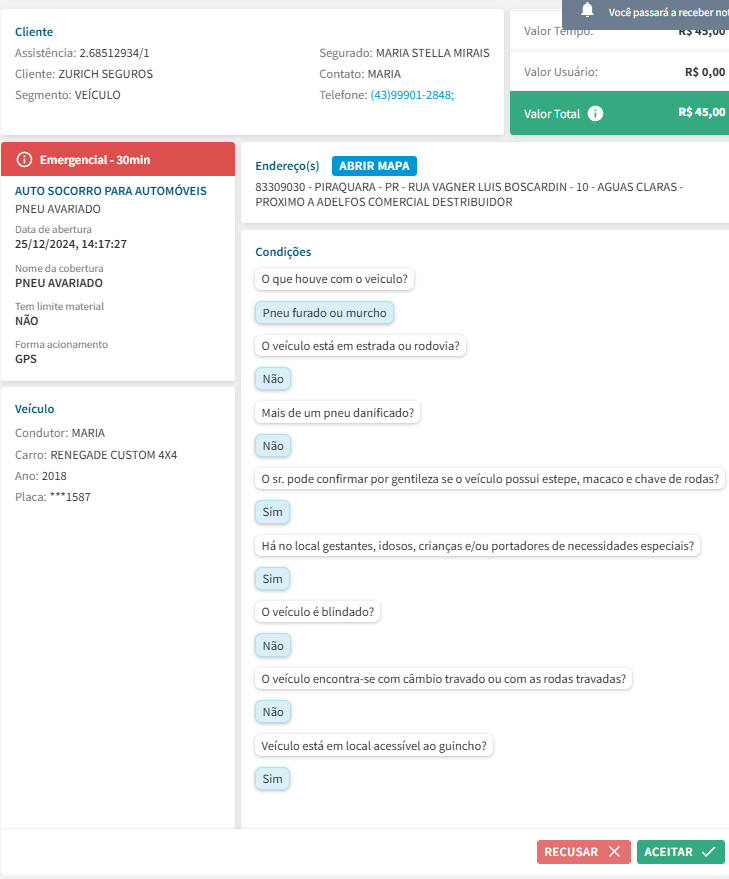Click the question about estepe, macaco and chave

[490, 479]
